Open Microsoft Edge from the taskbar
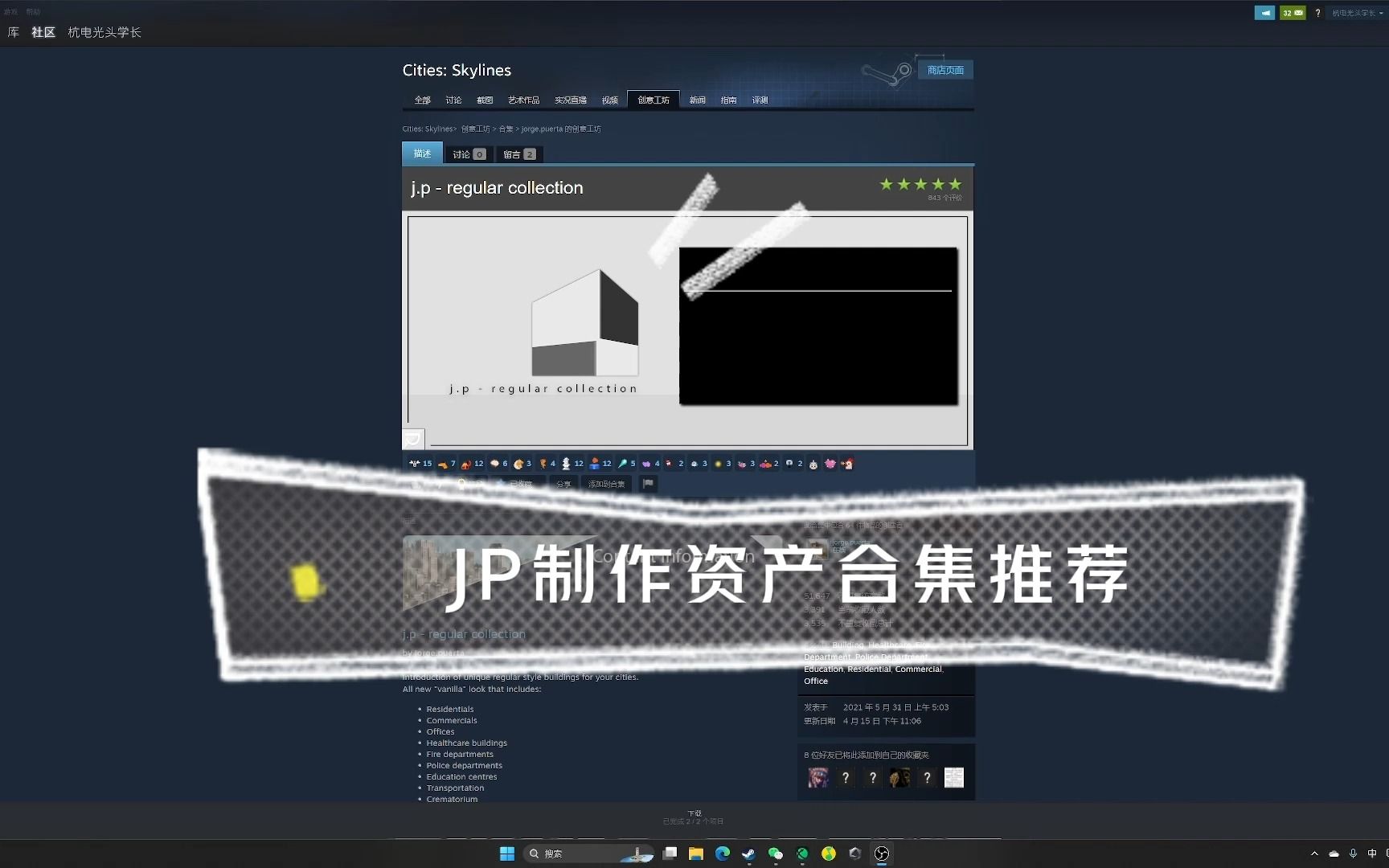 coord(723,854)
